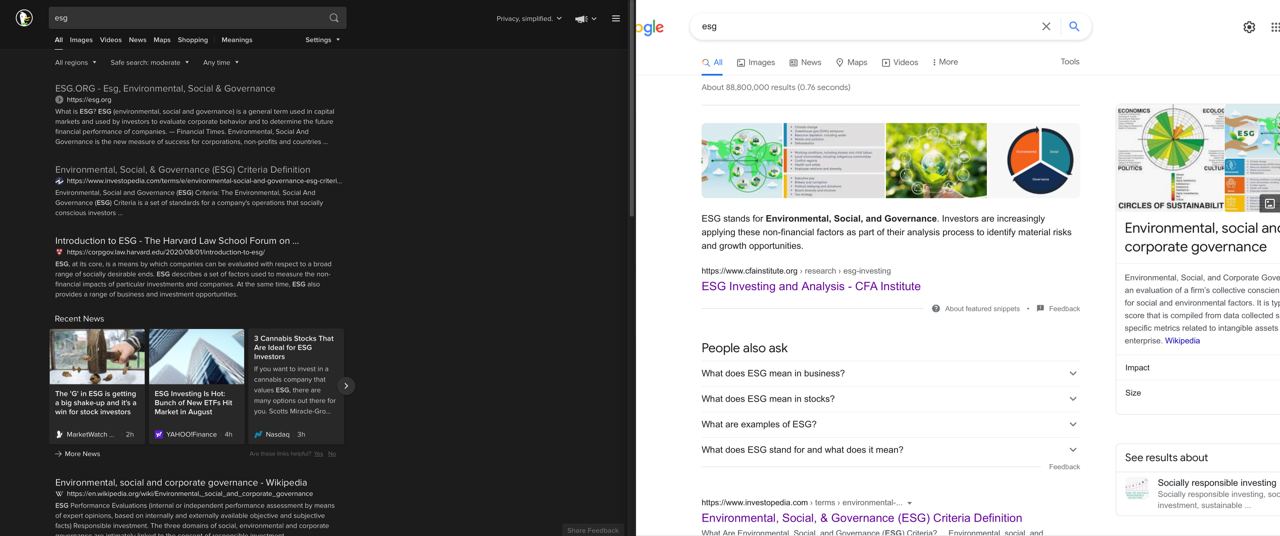Open DuckDuckGo Shopping tab
Screen dimensions: 1280x536
[193, 40]
